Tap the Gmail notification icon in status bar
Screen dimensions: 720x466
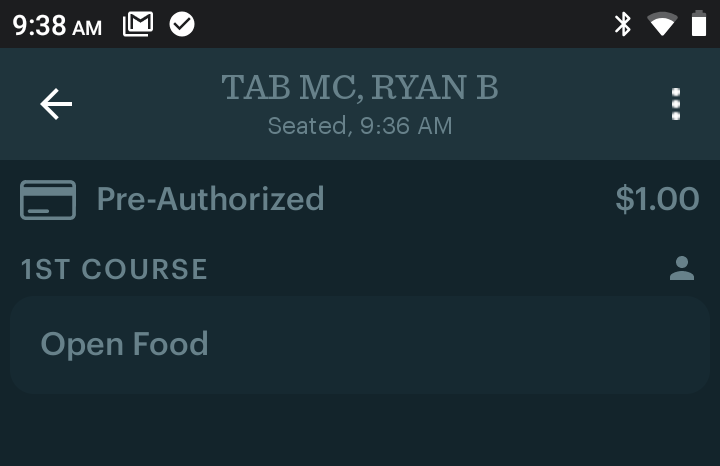138,24
